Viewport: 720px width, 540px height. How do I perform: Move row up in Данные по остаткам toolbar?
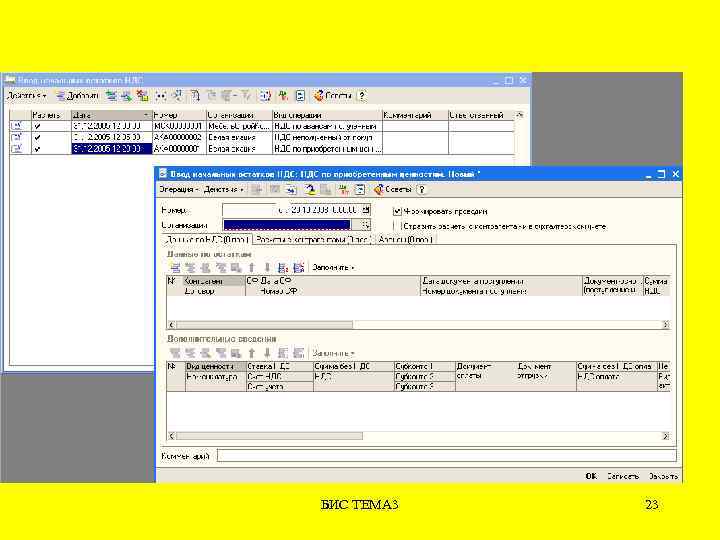pyautogui.click(x=252, y=268)
